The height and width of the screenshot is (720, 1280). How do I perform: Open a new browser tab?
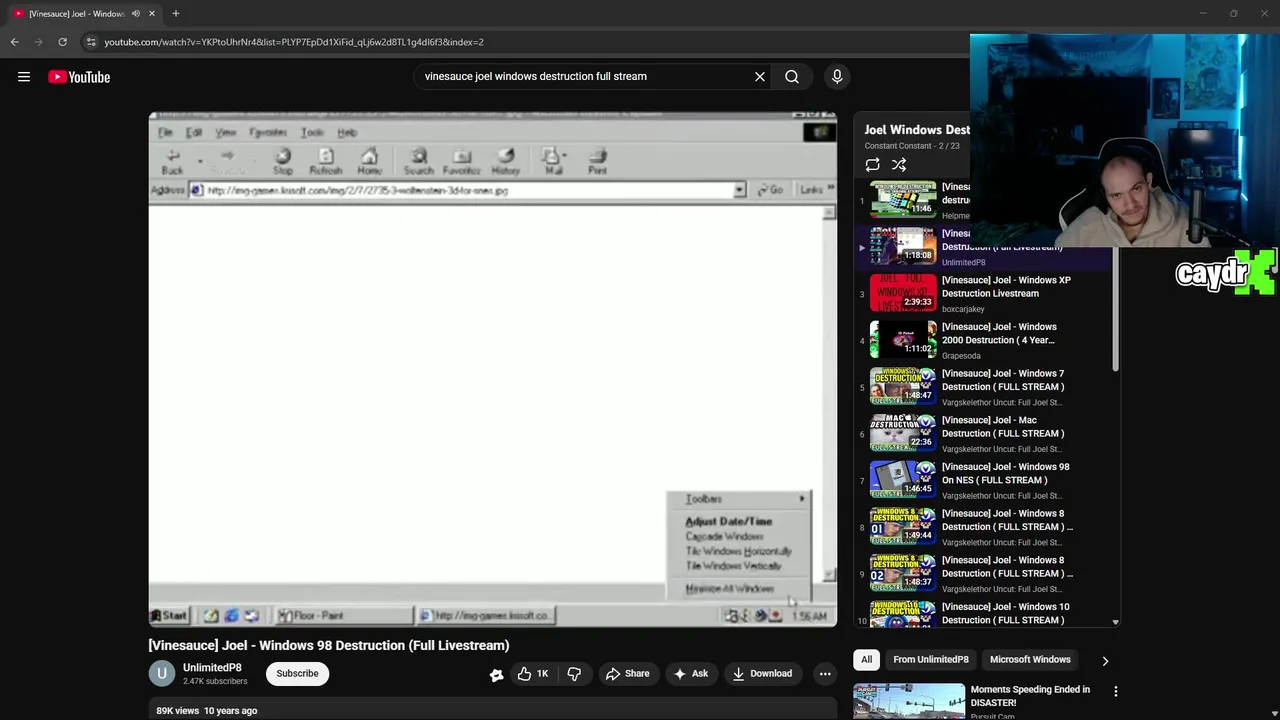pyautogui.click(x=175, y=13)
